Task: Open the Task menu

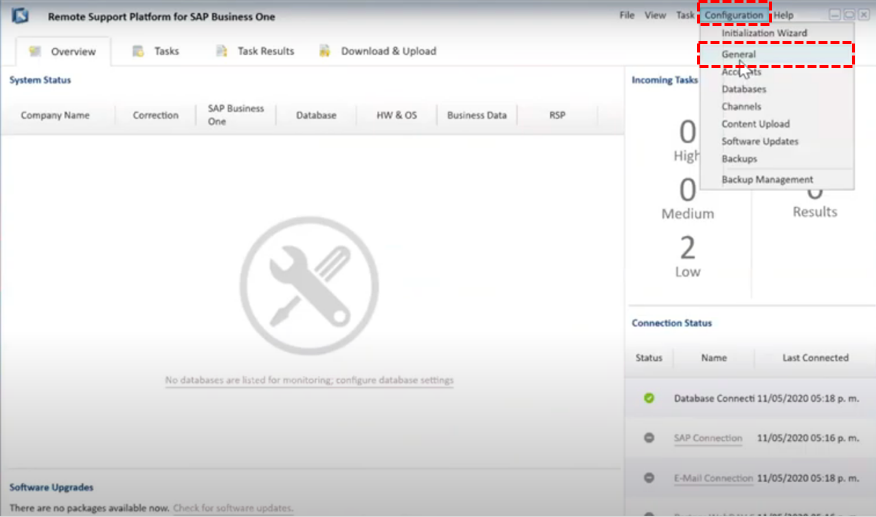Action: pos(685,15)
